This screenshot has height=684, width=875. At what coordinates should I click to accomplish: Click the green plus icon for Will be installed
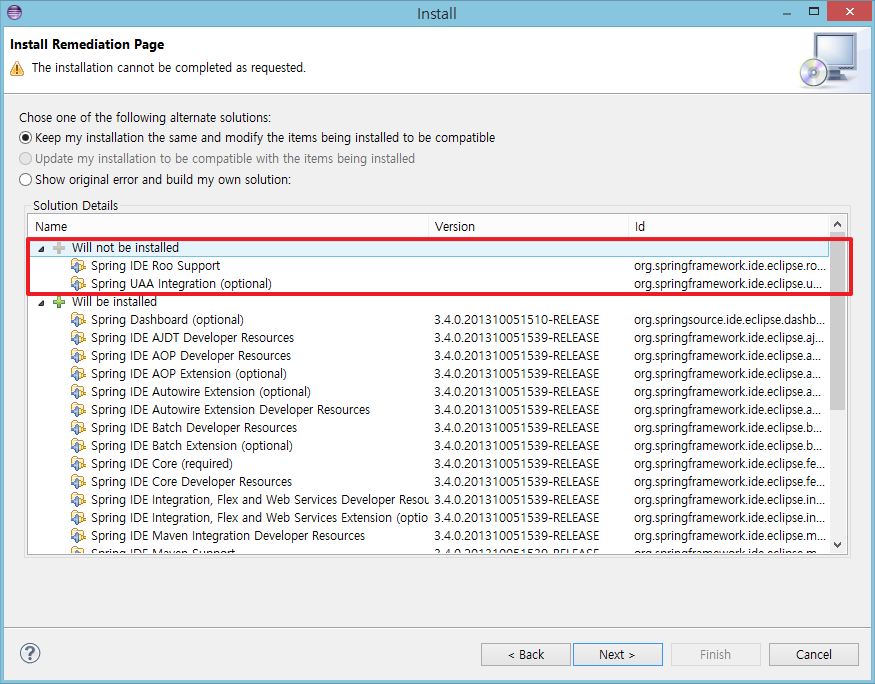pos(59,302)
